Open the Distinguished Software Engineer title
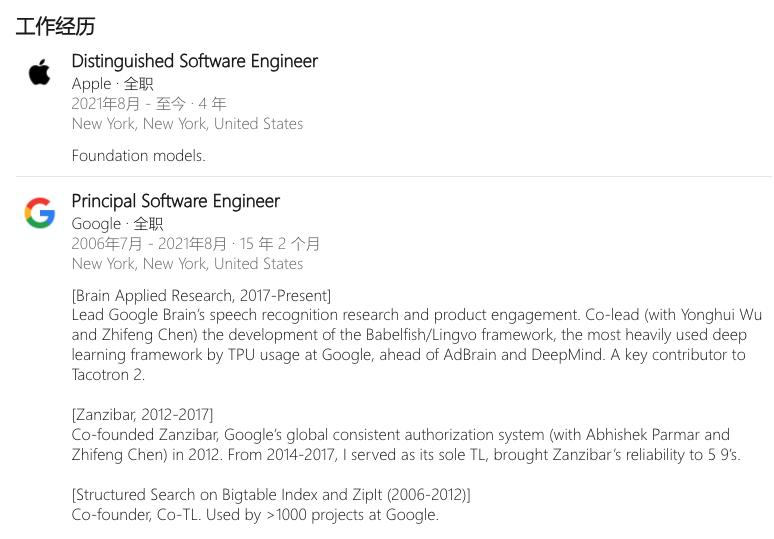The image size is (774, 539). tap(194, 61)
